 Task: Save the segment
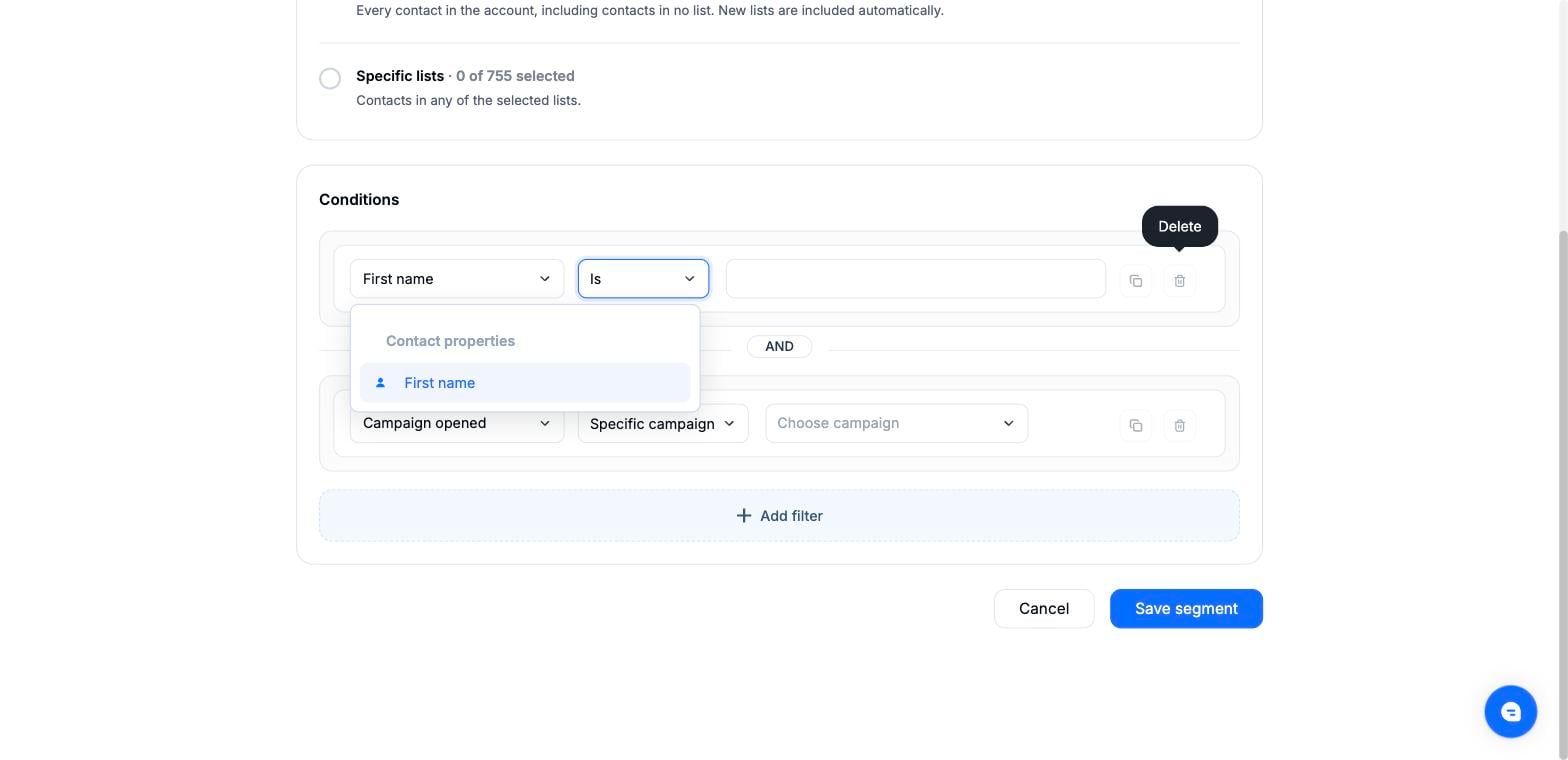(x=1186, y=609)
